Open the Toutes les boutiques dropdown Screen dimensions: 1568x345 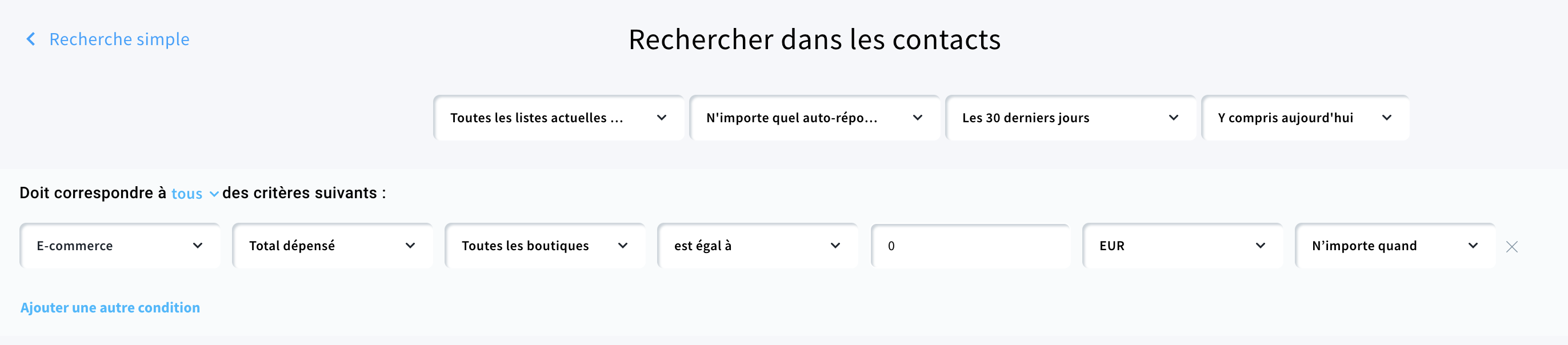click(x=545, y=245)
